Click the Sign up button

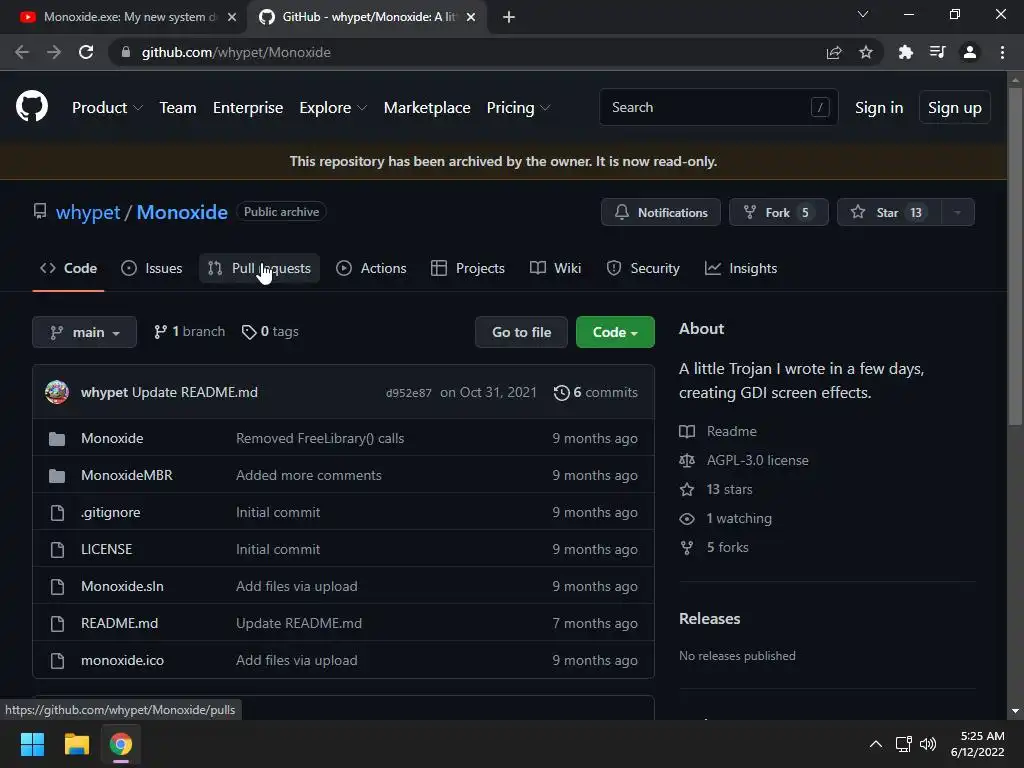[955, 107]
